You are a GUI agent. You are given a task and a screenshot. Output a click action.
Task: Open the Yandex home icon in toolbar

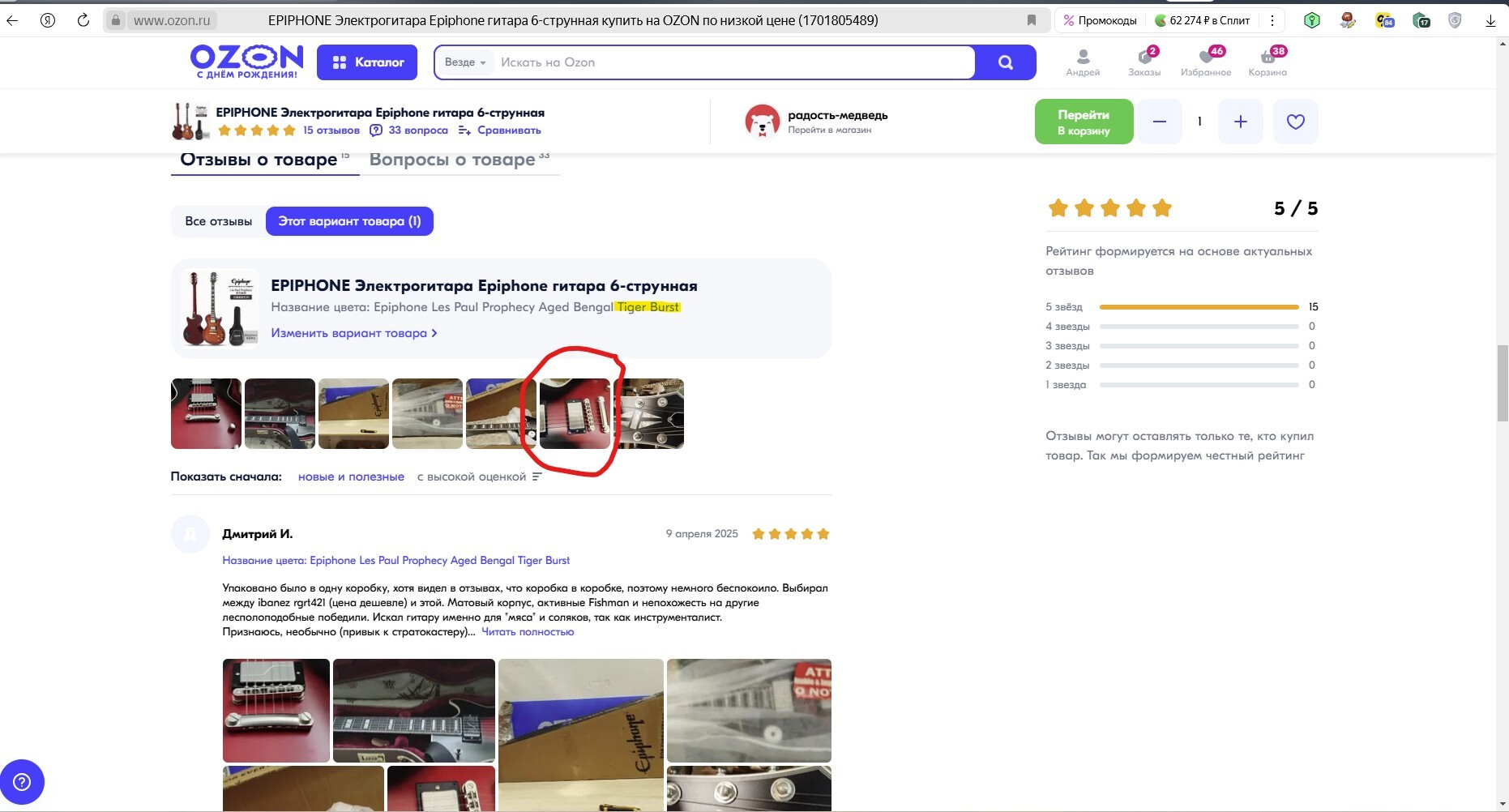pos(48,20)
